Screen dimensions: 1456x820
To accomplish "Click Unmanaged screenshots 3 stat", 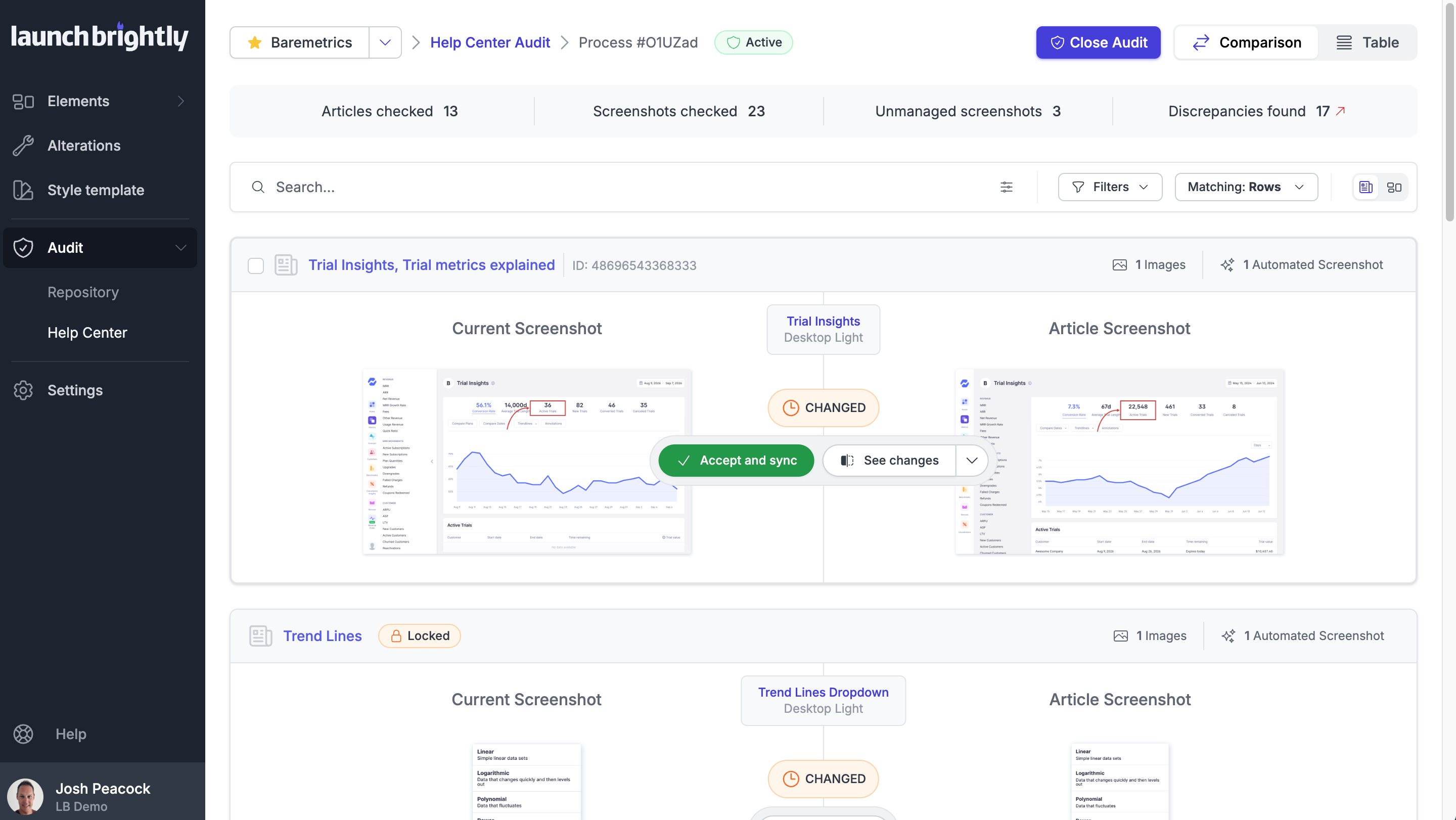I will point(968,111).
